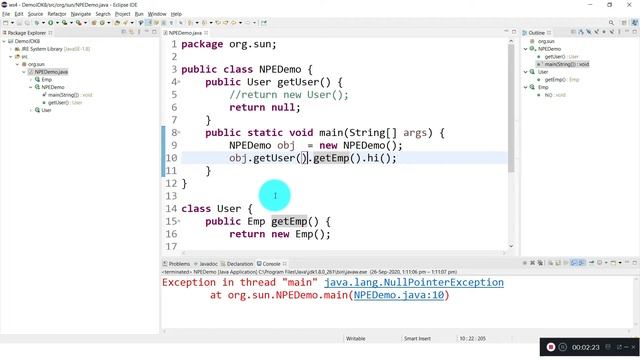Toggle Mark Occurrences in toolbar
This screenshot has height=360, width=640.
(149, 23)
